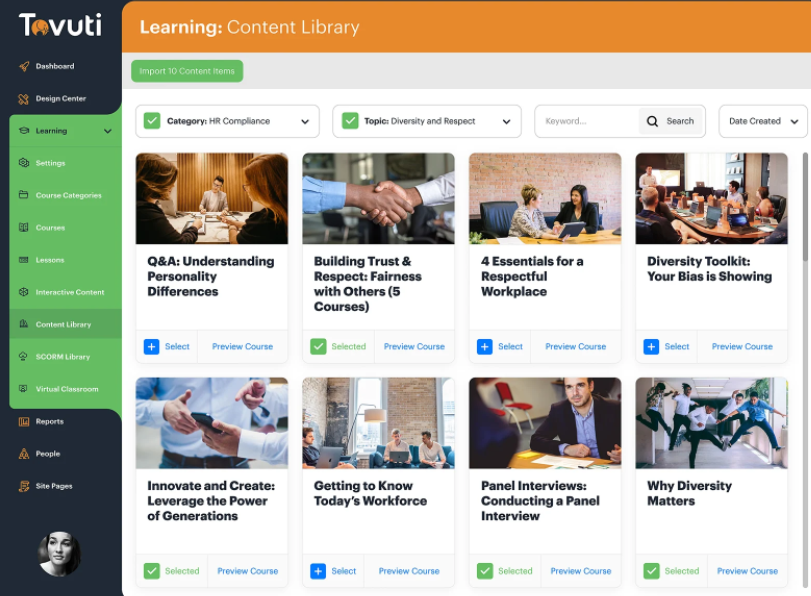The height and width of the screenshot is (596, 811).
Task: Click the user avatar photo
Action: (x=59, y=554)
